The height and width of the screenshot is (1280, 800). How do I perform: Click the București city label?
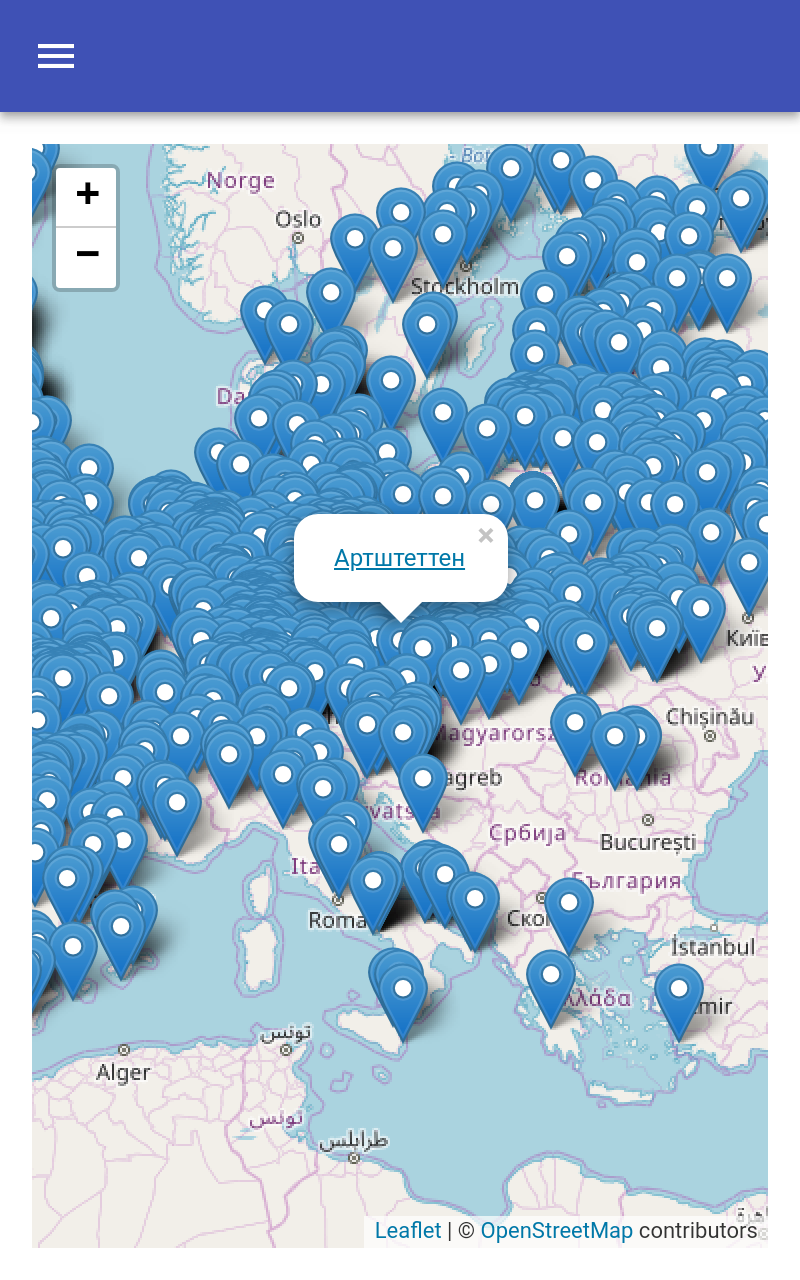(648, 843)
